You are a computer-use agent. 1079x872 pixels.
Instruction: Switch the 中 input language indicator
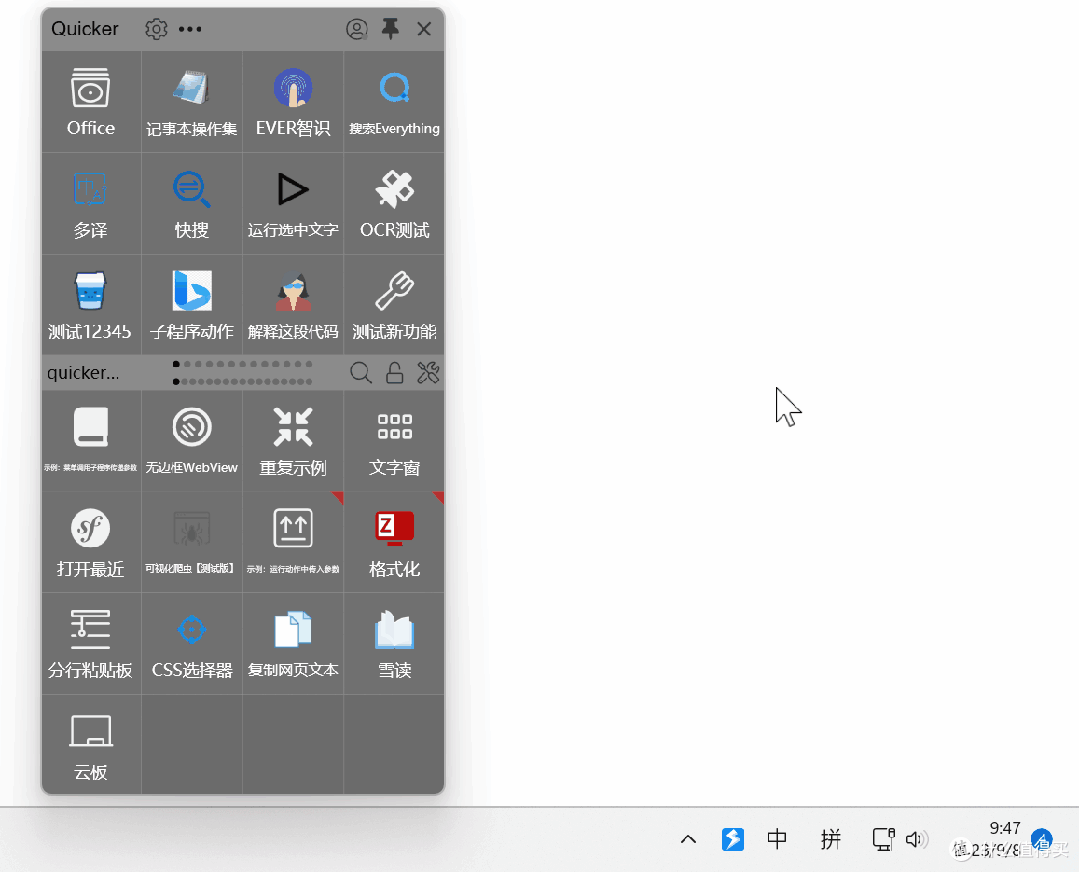click(777, 839)
